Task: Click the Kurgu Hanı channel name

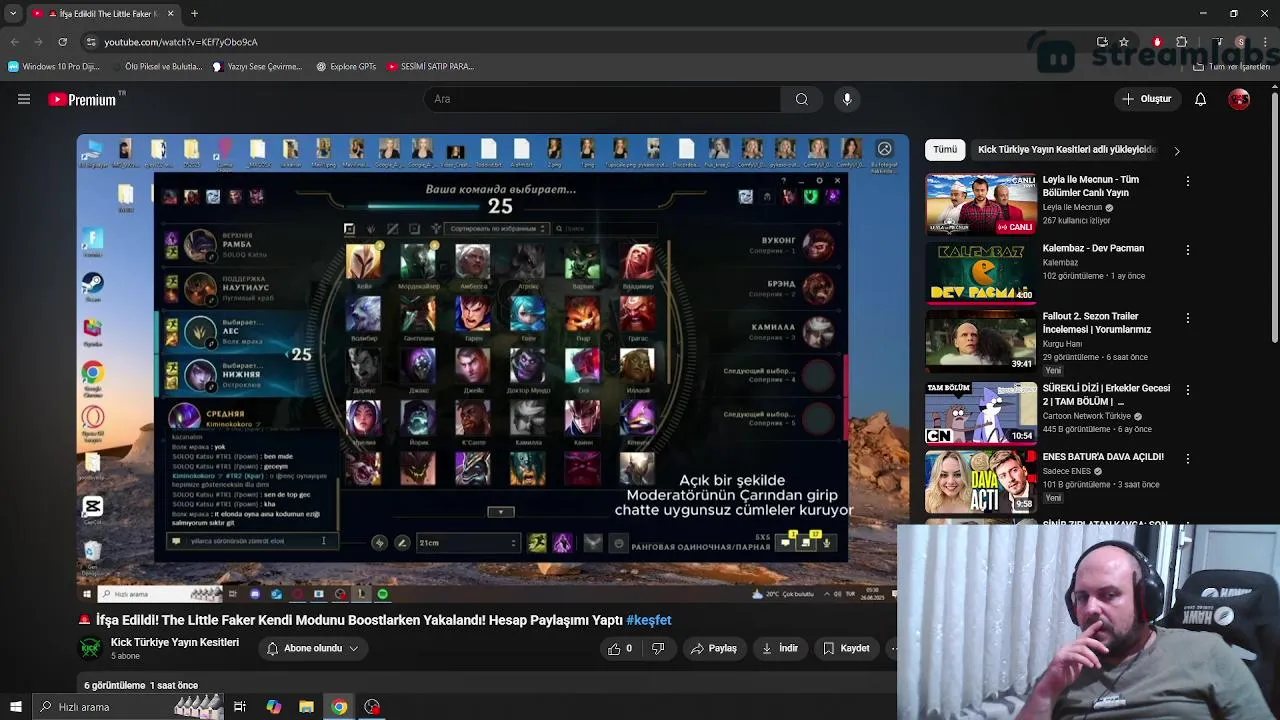Action: 1062,344
